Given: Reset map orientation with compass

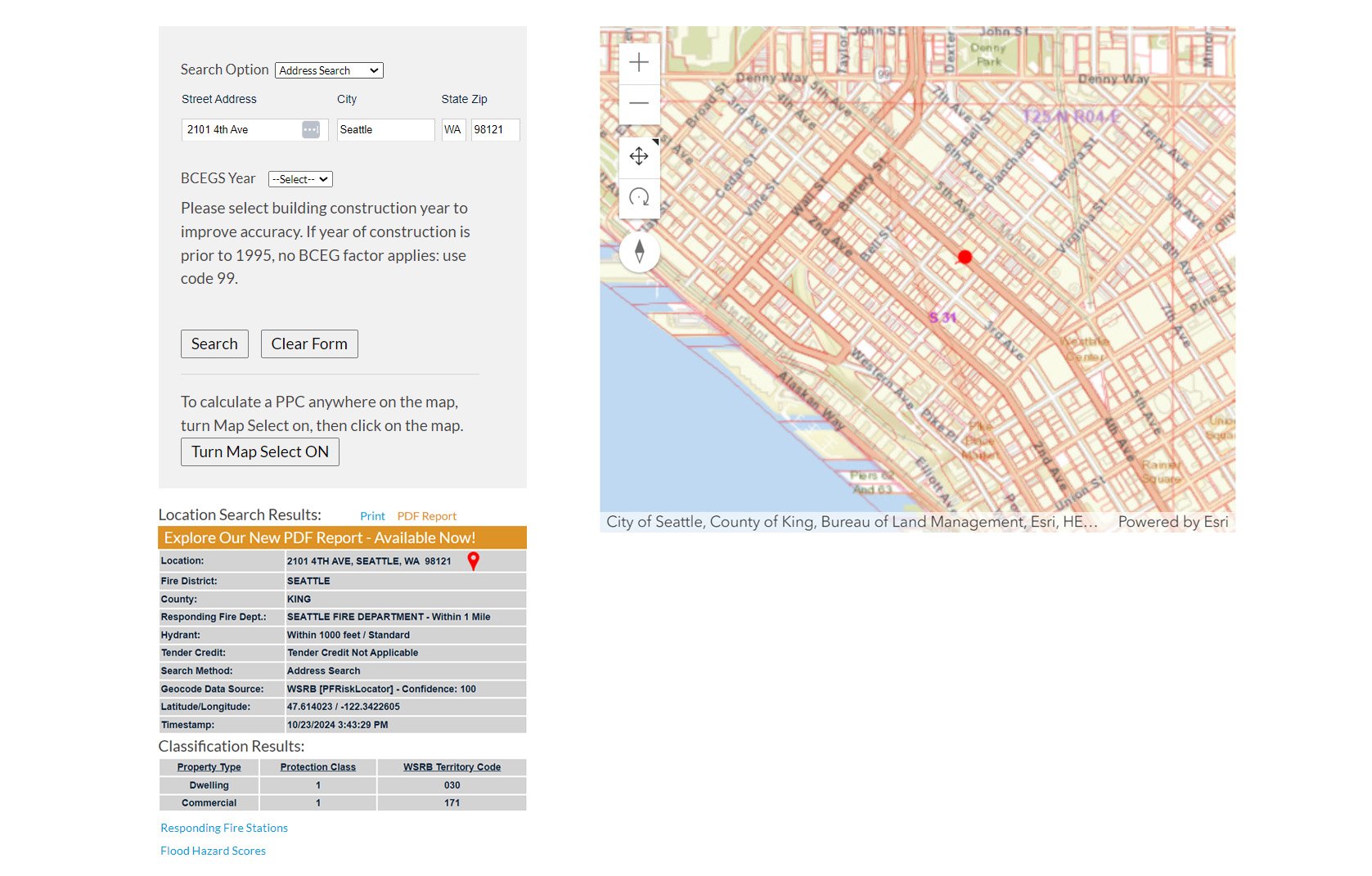Looking at the screenshot, I should [x=639, y=251].
